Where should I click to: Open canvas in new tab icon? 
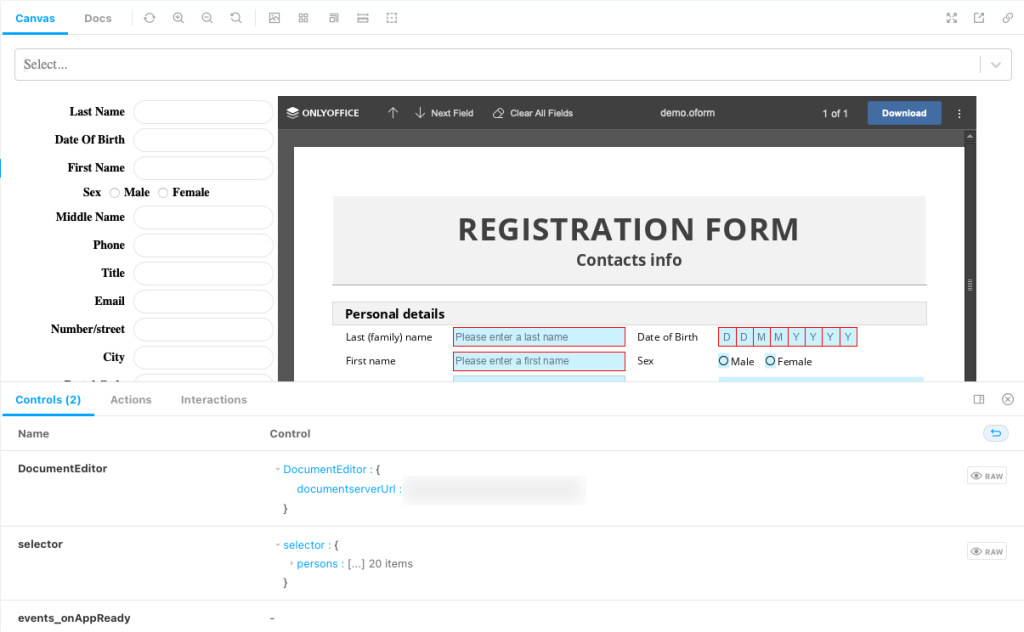[979, 17]
